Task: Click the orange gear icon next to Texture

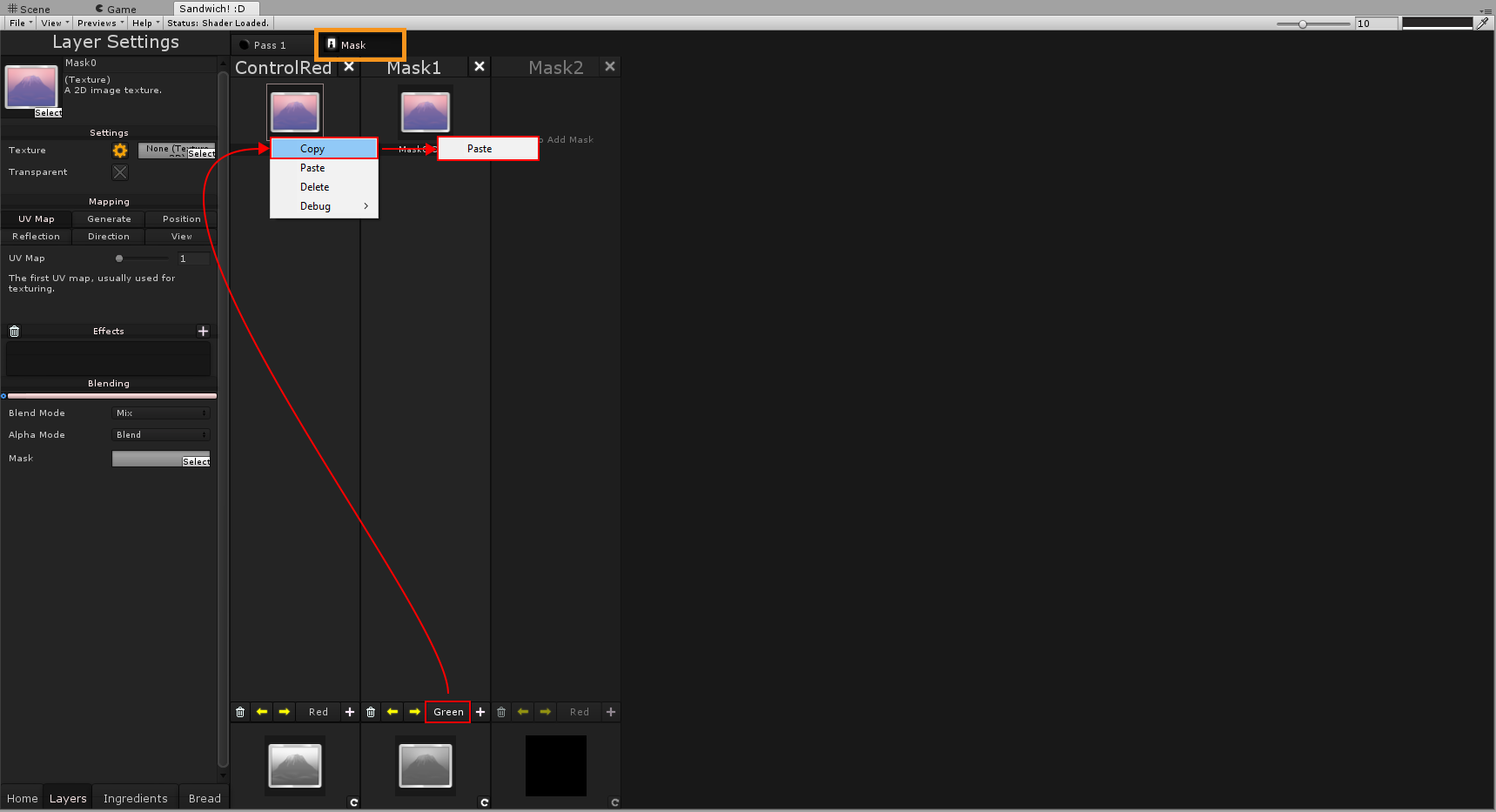Action: 120,151
